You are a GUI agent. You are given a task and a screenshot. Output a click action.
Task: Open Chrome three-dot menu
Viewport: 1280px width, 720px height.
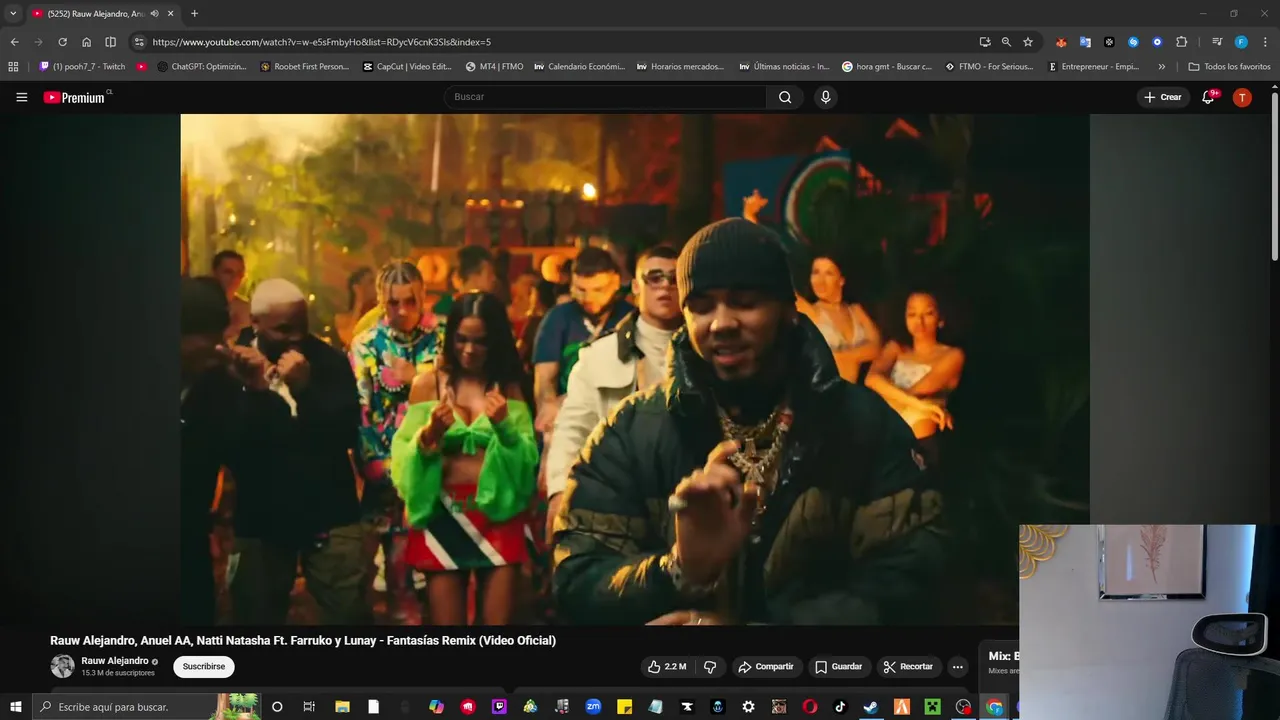point(1265,42)
